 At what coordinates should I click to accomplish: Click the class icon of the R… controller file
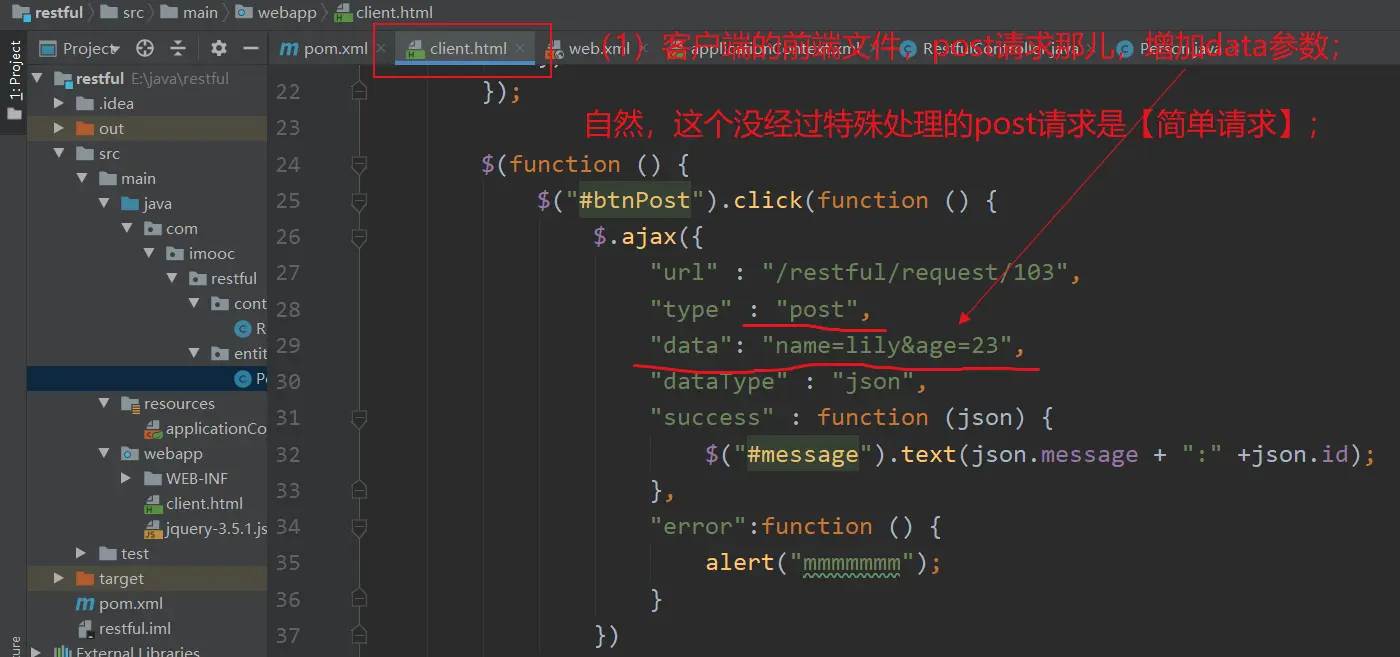click(x=242, y=328)
